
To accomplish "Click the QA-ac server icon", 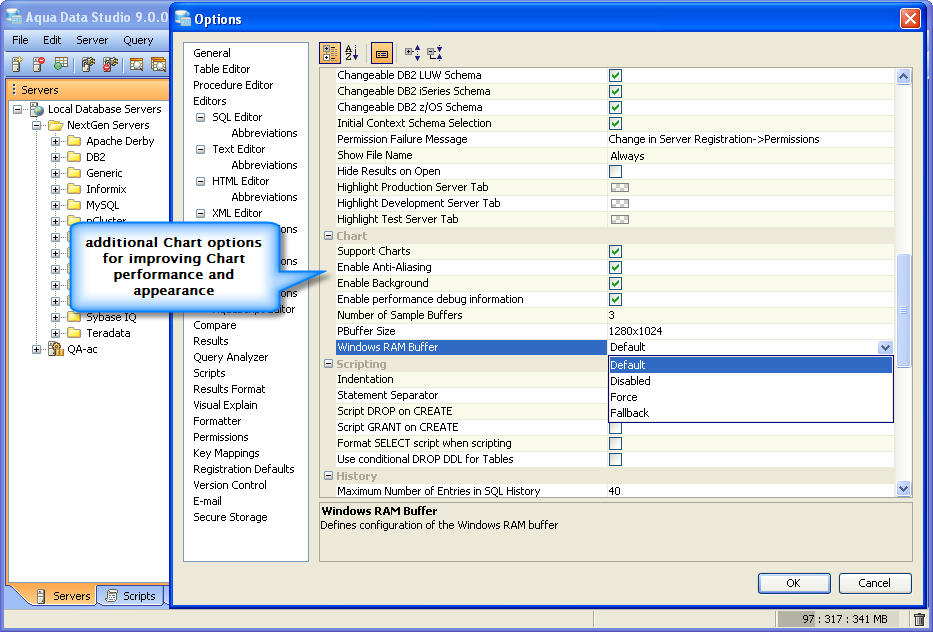I will (56, 349).
